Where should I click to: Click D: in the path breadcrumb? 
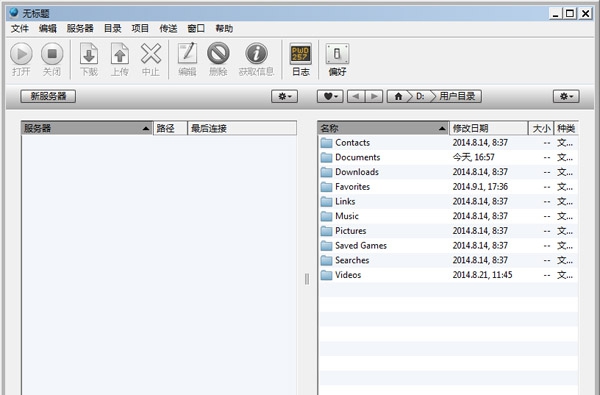coord(420,96)
